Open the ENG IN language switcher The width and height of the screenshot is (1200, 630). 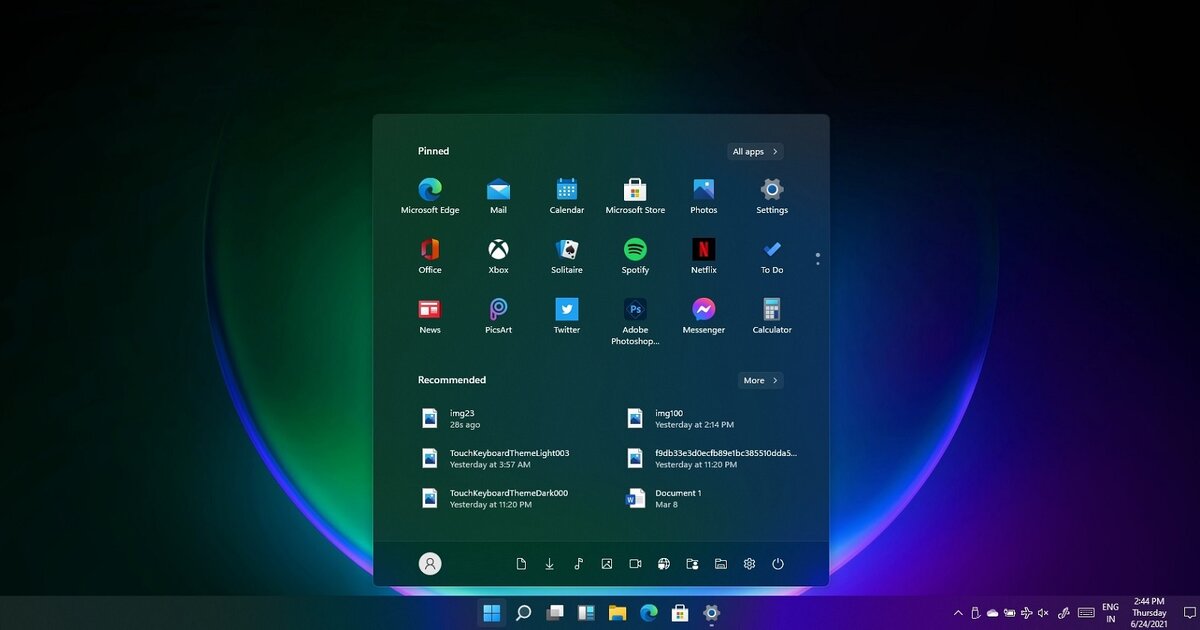pos(1110,613)
